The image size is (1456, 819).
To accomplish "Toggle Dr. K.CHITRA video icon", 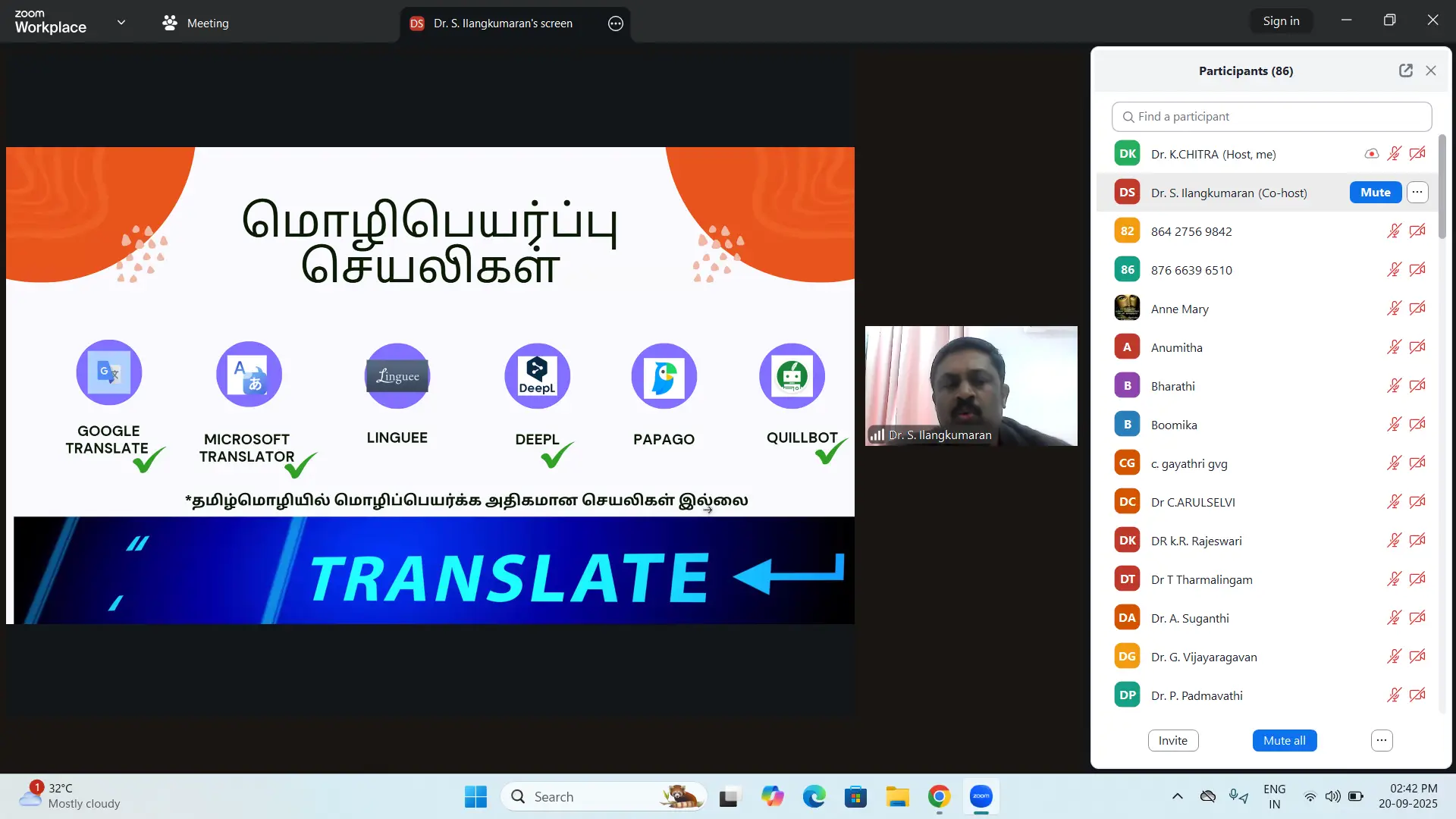I will point(1417,154).
